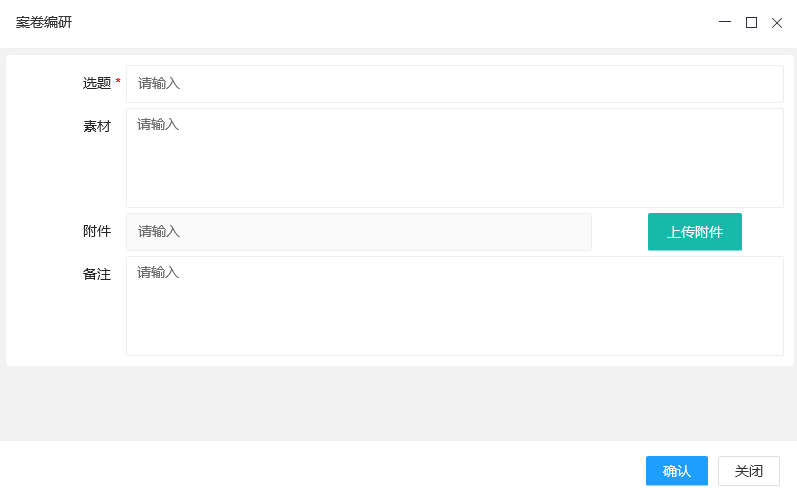This screenshot has width=797, height=496.
Task: Minimize the 案卷编研 dialog window
Action: pos(725,22)
